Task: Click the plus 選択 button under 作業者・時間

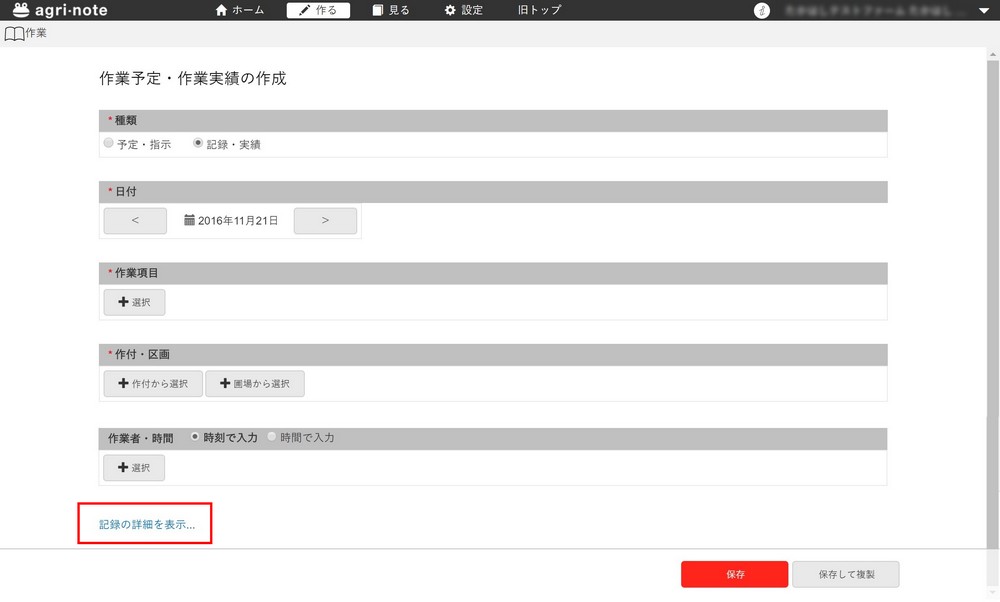Action: pos(134,468)
